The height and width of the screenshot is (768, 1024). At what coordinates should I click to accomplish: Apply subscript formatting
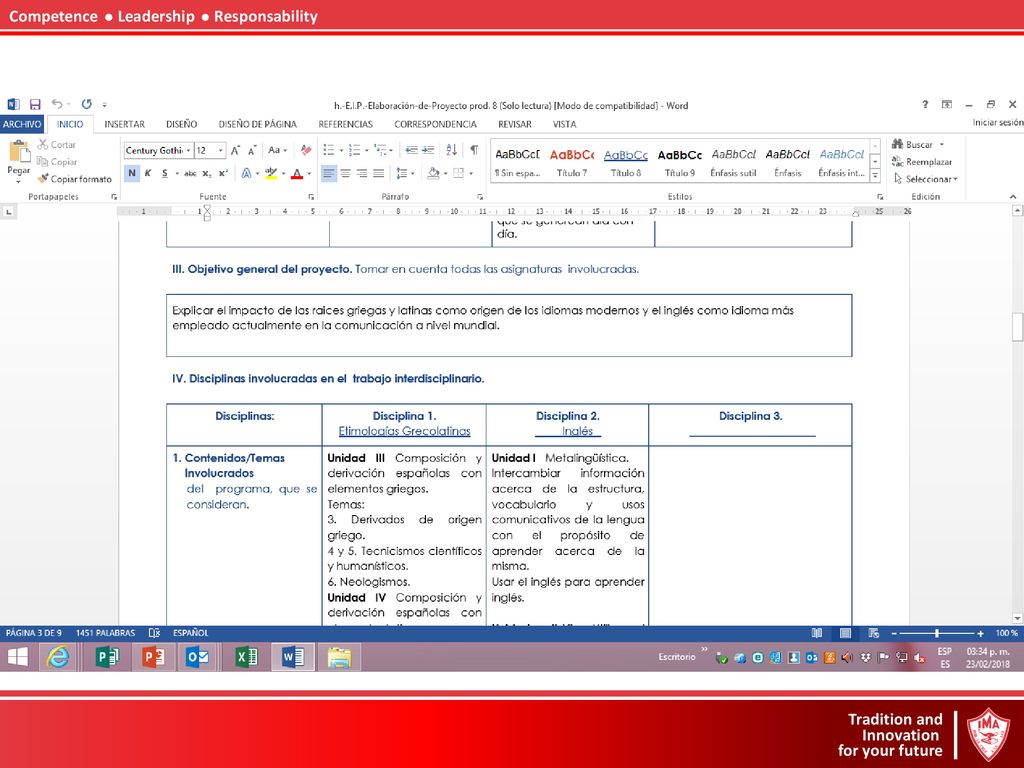pos(206,173)
